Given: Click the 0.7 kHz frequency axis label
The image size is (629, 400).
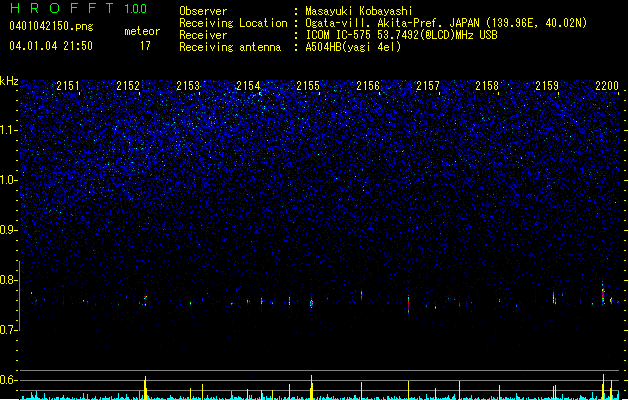Looking at the screenshot, I should click(x=9, y=330).
